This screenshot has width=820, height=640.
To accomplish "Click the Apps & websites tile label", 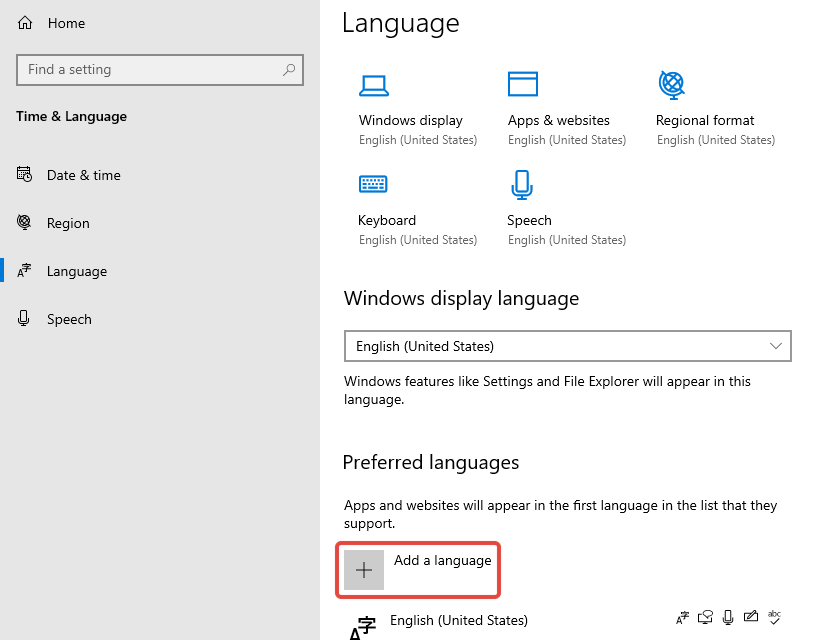I will click(x=559, y=120).
